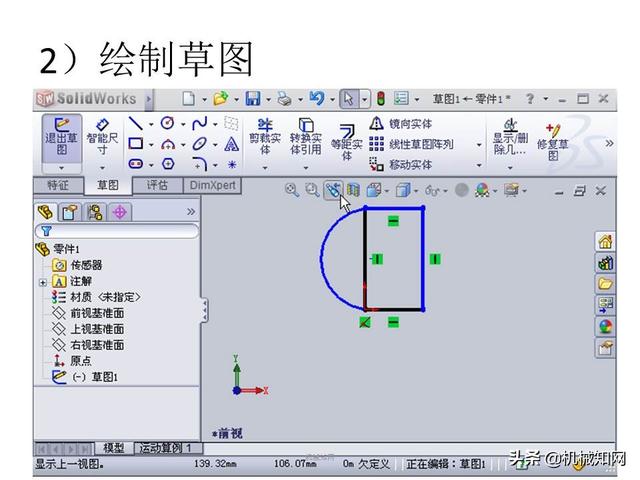Open the PropertyManager tab icon
The image size is (640, 480).
[69, 212]
